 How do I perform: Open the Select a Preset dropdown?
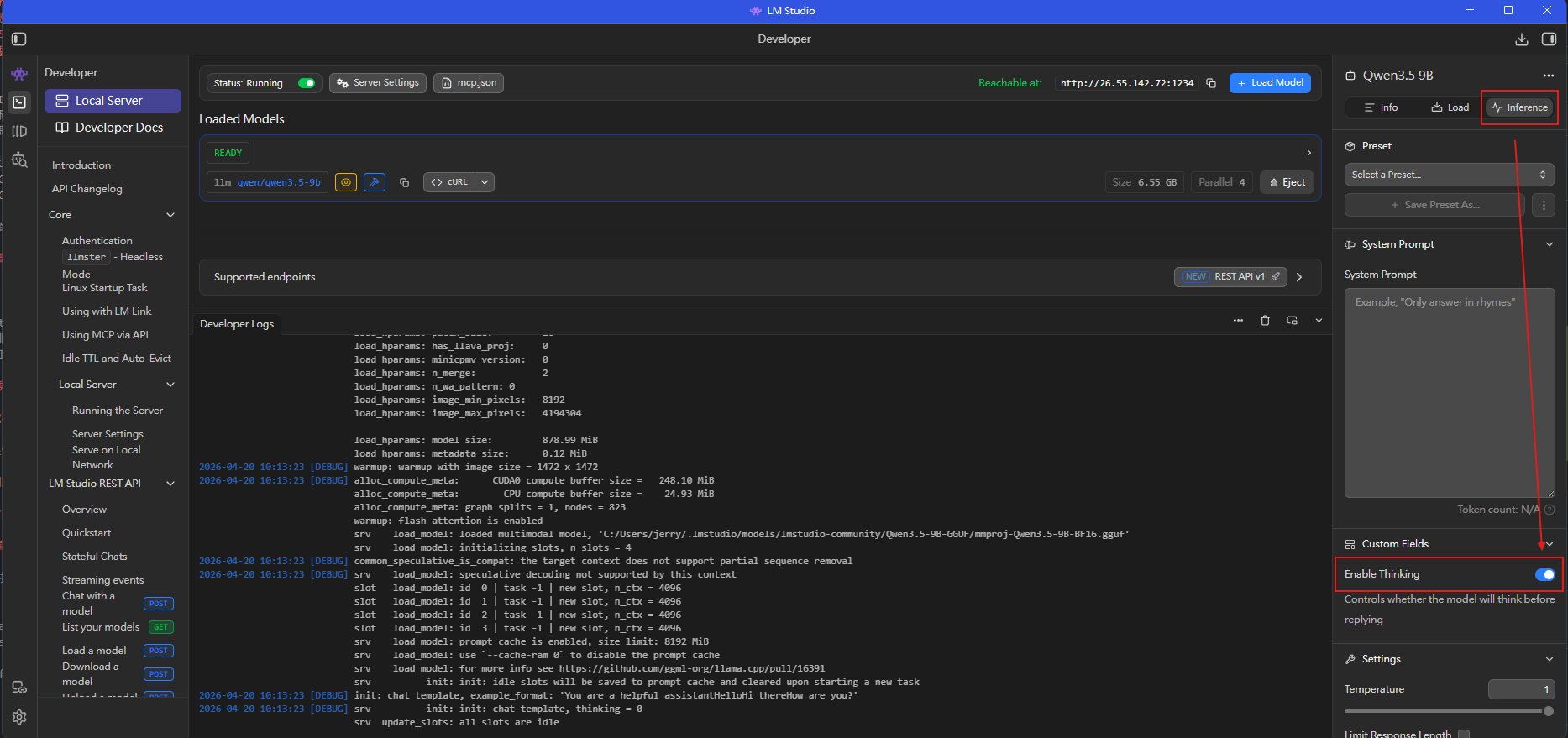point(1450,175)
